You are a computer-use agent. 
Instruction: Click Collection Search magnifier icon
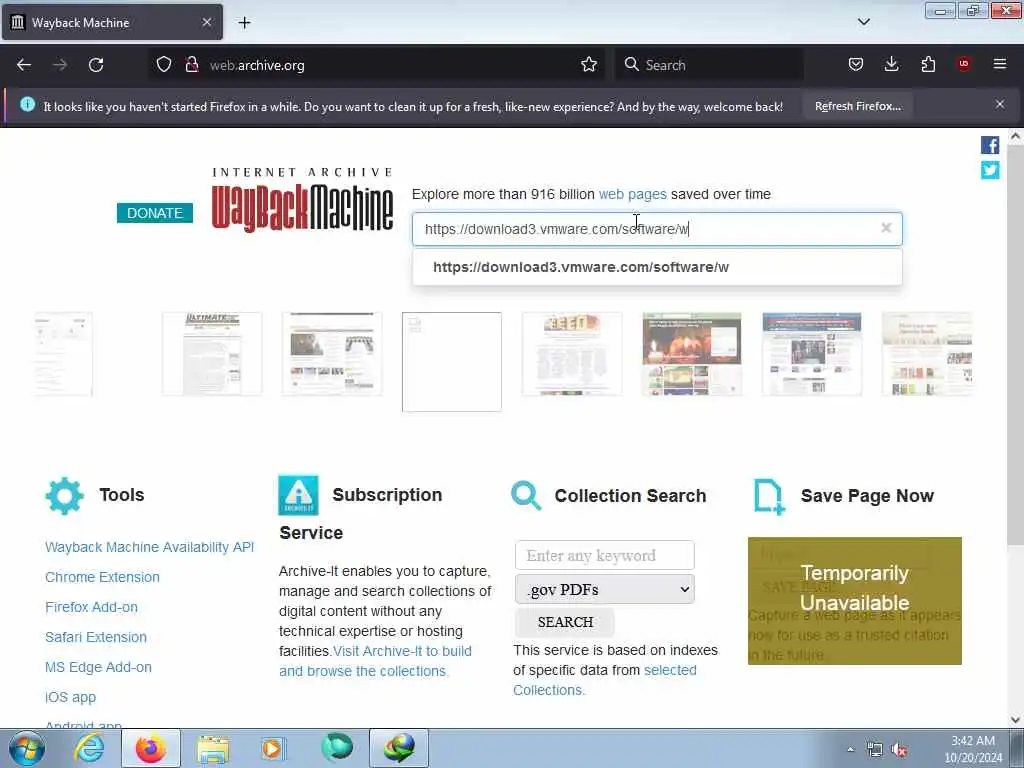click(526, 496)
